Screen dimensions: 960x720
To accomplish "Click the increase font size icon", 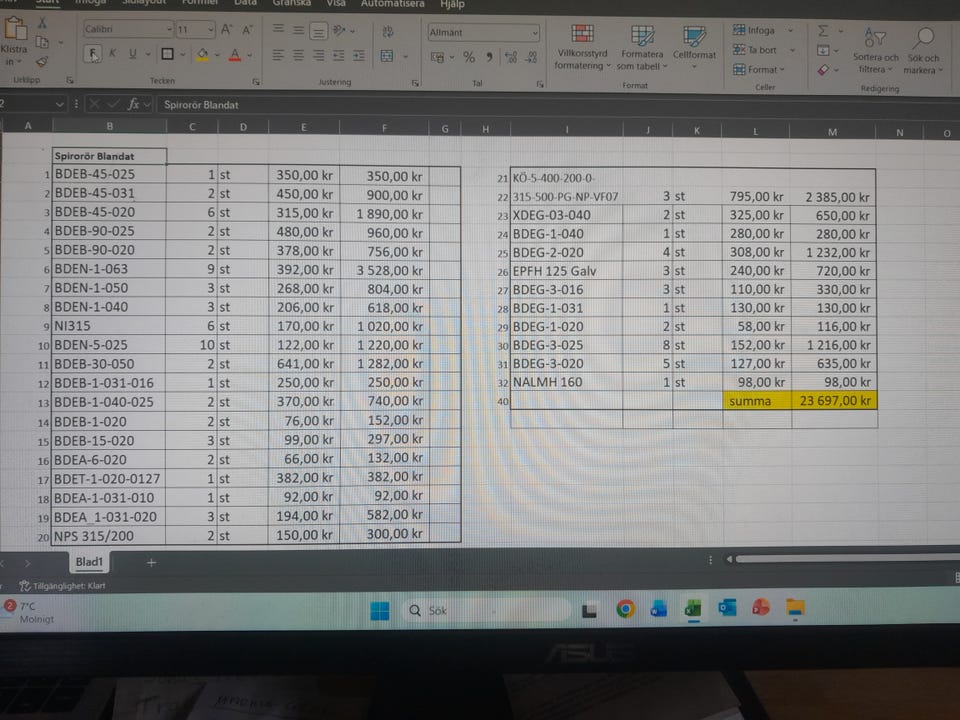I will coord(226,30).
